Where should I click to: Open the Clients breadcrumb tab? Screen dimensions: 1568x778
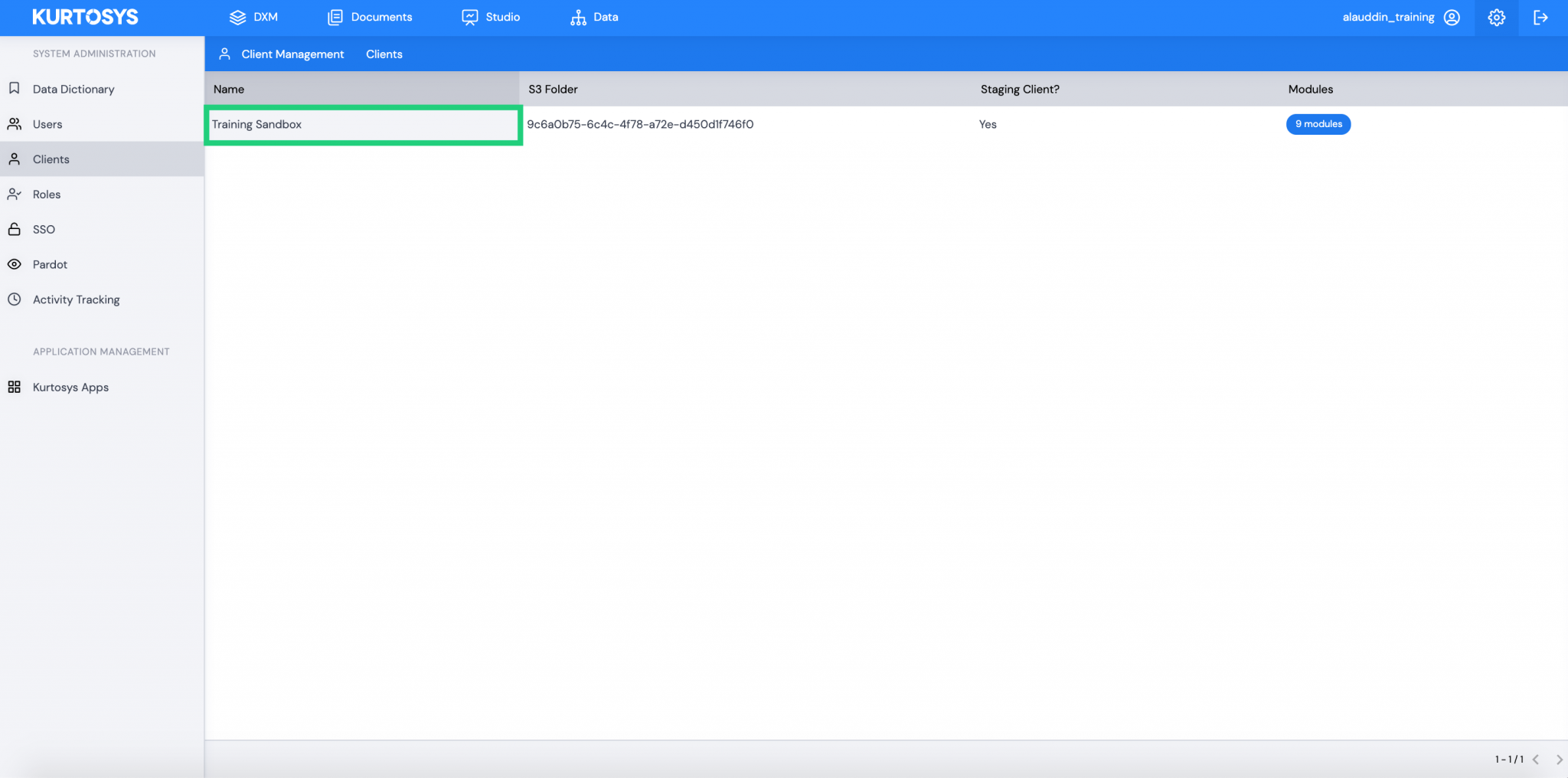[384, 54]
